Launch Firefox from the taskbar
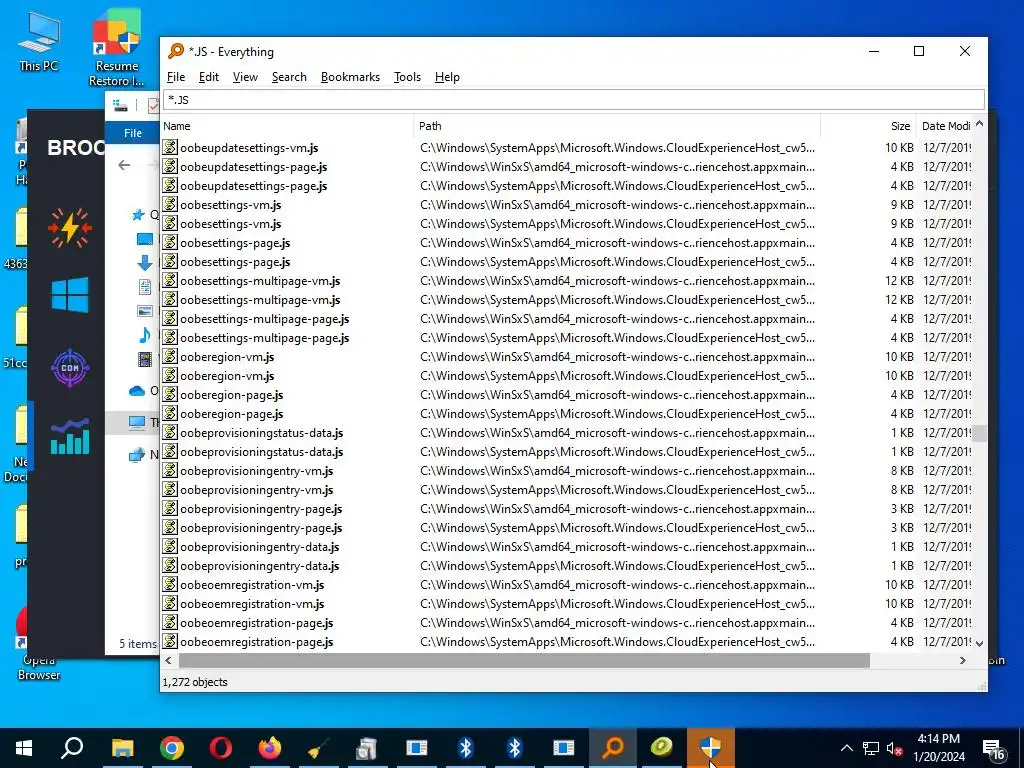This screenshot has height=768, width=1024. point(270,748)
